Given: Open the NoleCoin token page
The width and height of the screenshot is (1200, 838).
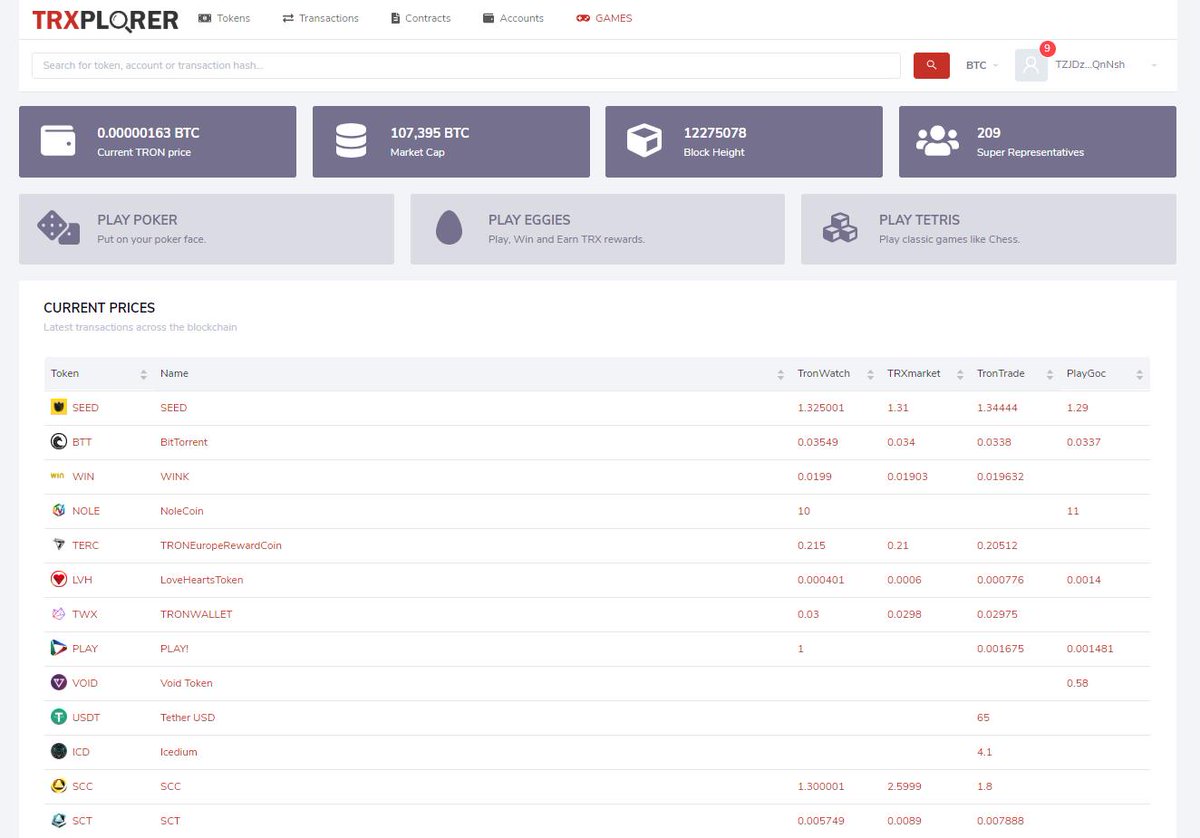Looking at the screenshot, I should click(180, 511).
